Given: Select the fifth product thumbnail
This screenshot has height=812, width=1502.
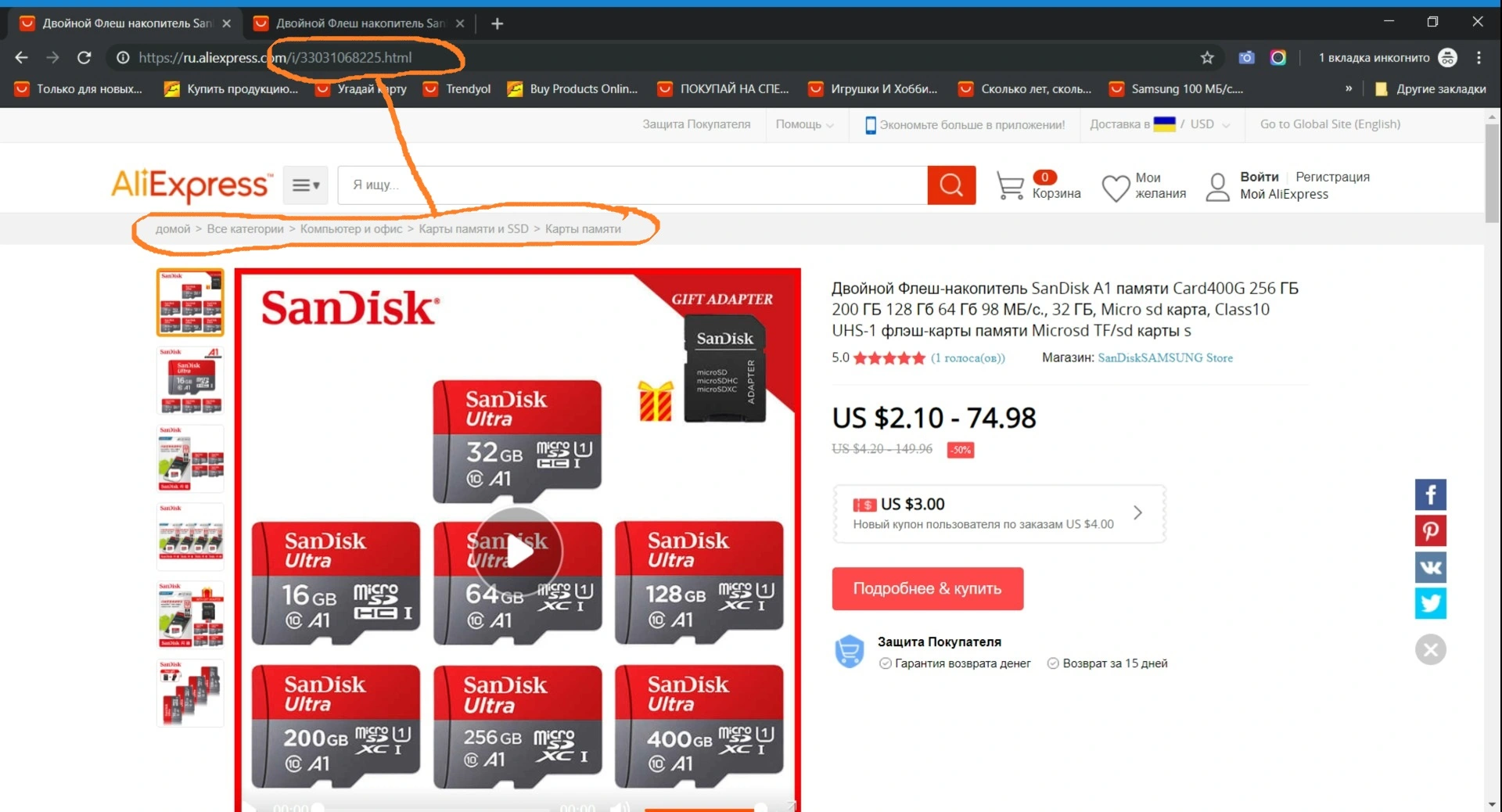Looking at the screenshot, I should coord(190,615).
